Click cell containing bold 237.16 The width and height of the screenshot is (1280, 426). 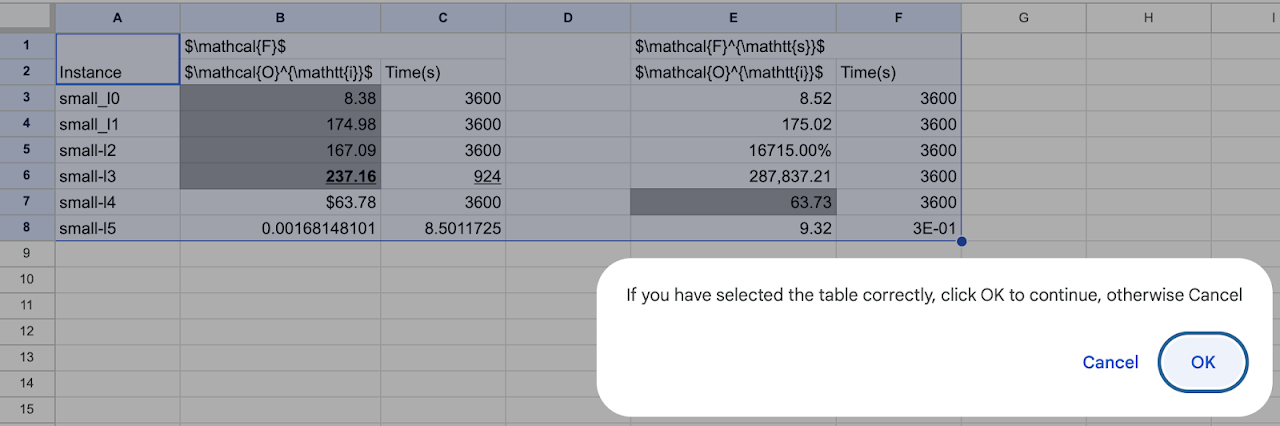click(280, 176)
